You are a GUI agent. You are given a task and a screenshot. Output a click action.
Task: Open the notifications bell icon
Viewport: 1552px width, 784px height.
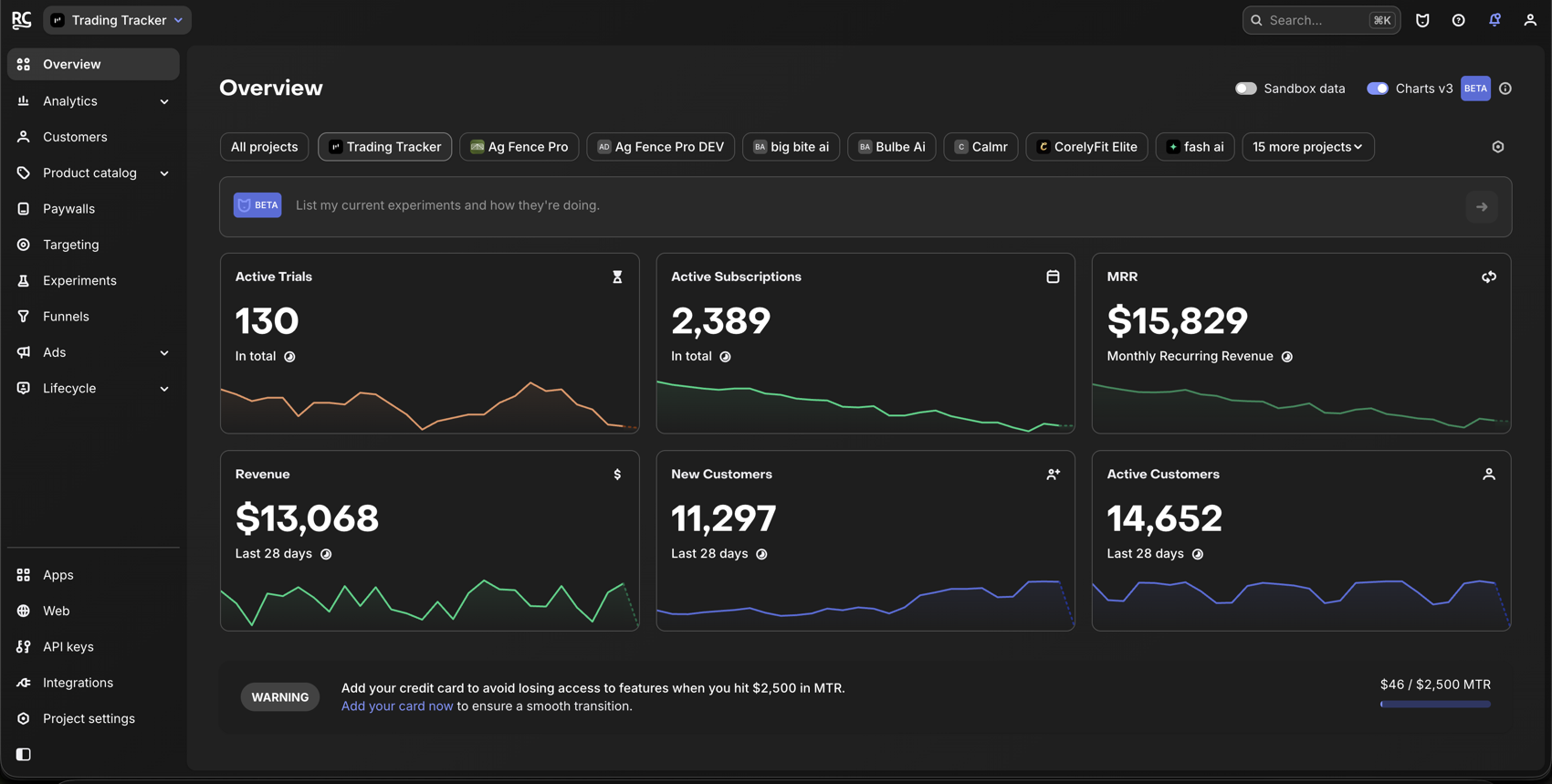(x=1494, y=20)
